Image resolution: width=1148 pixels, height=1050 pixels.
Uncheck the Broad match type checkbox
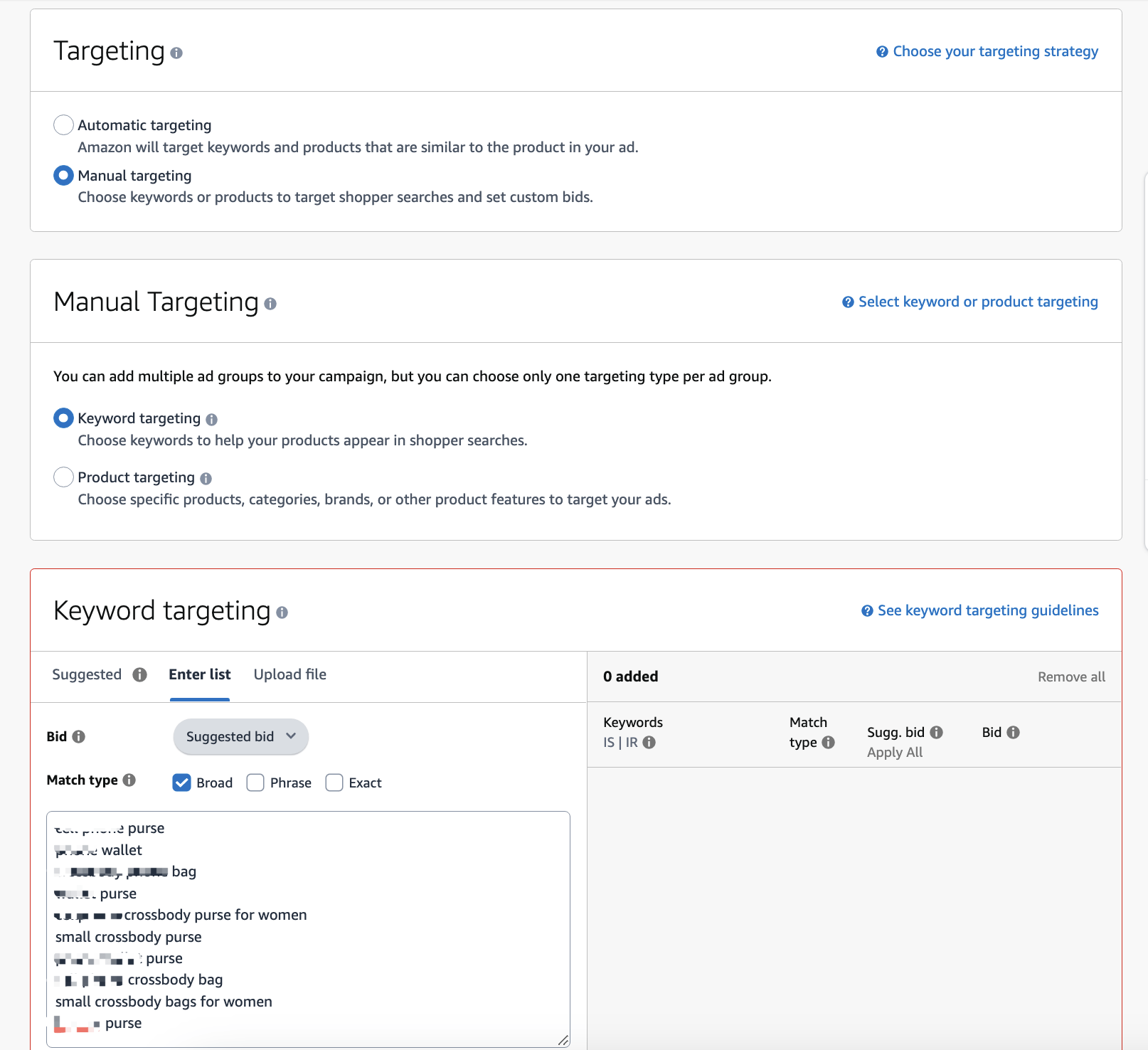click(x=182, y=783)
